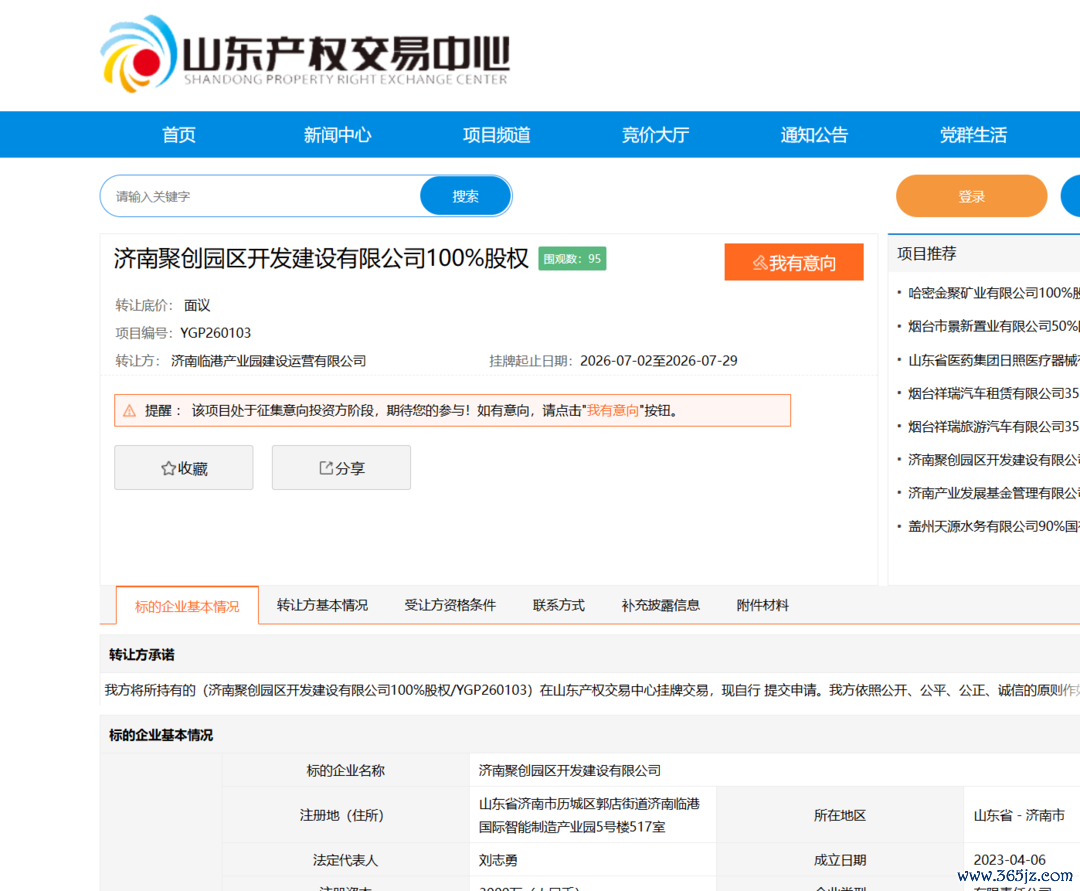Viewport: 1080px width, 891px height.
Task: Open recommended project 盖州天源水务有限公司90%
Action: pos(993,527)
